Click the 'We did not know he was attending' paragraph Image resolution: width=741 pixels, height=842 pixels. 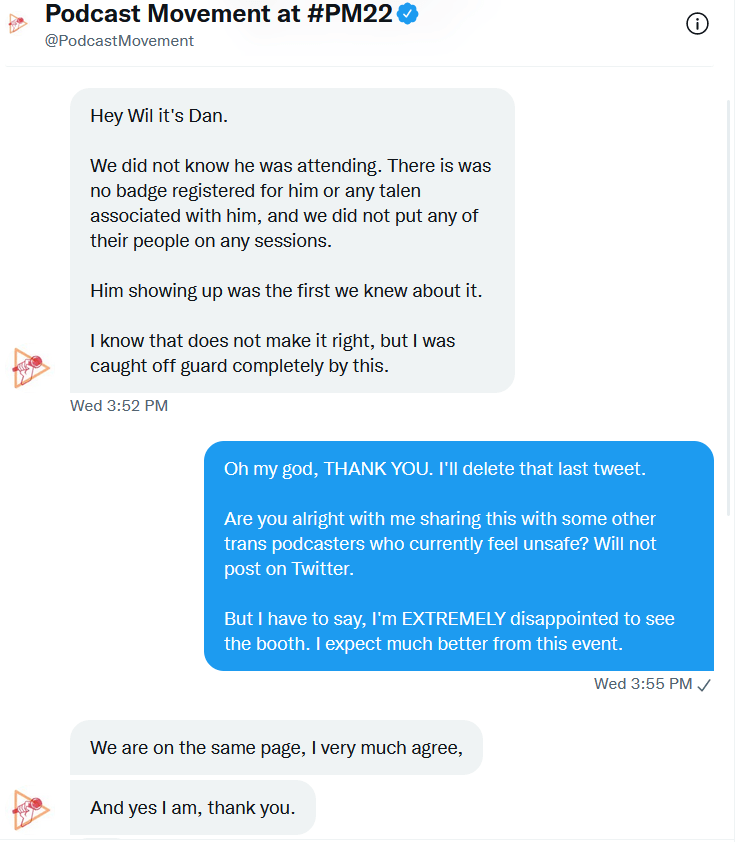pyautogui.click(x=290, y=202)
